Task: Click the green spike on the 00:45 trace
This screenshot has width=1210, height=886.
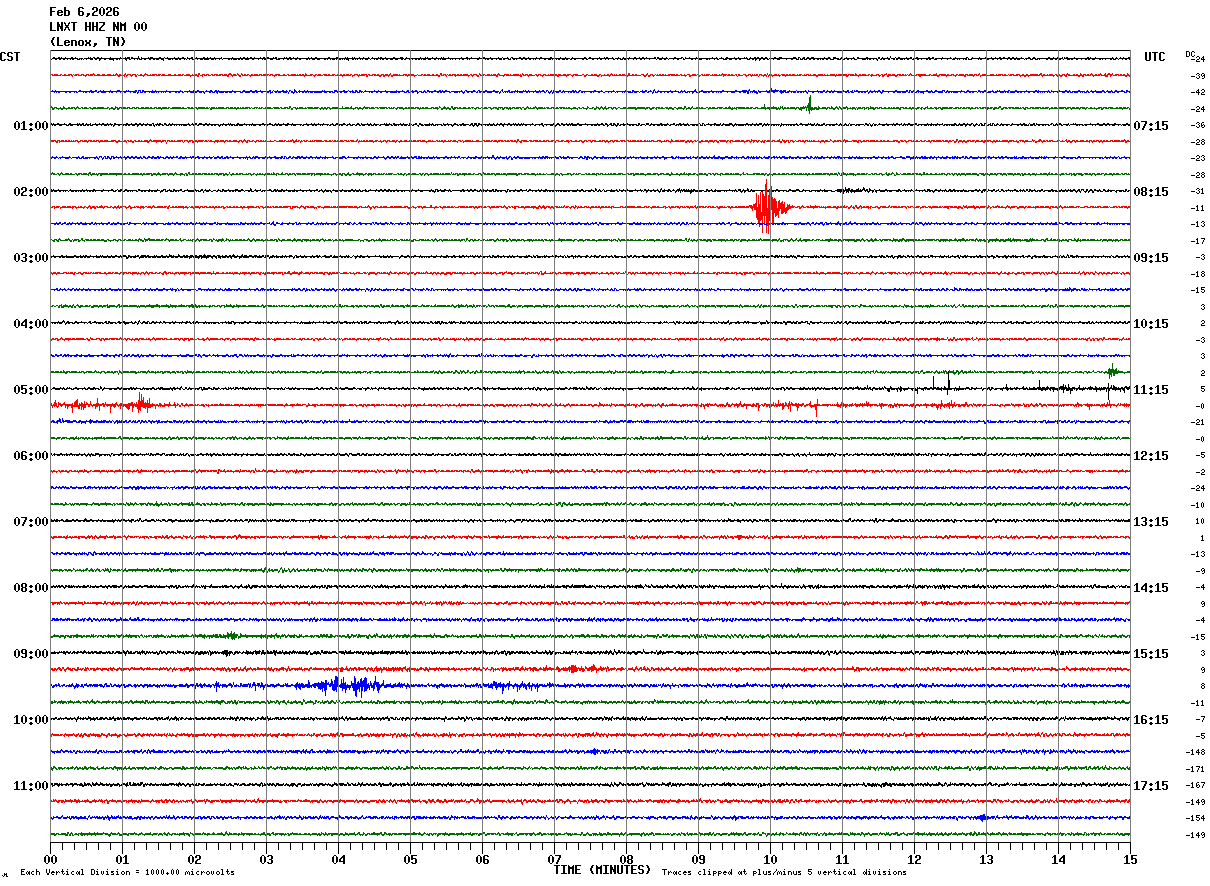Action: 809,104
